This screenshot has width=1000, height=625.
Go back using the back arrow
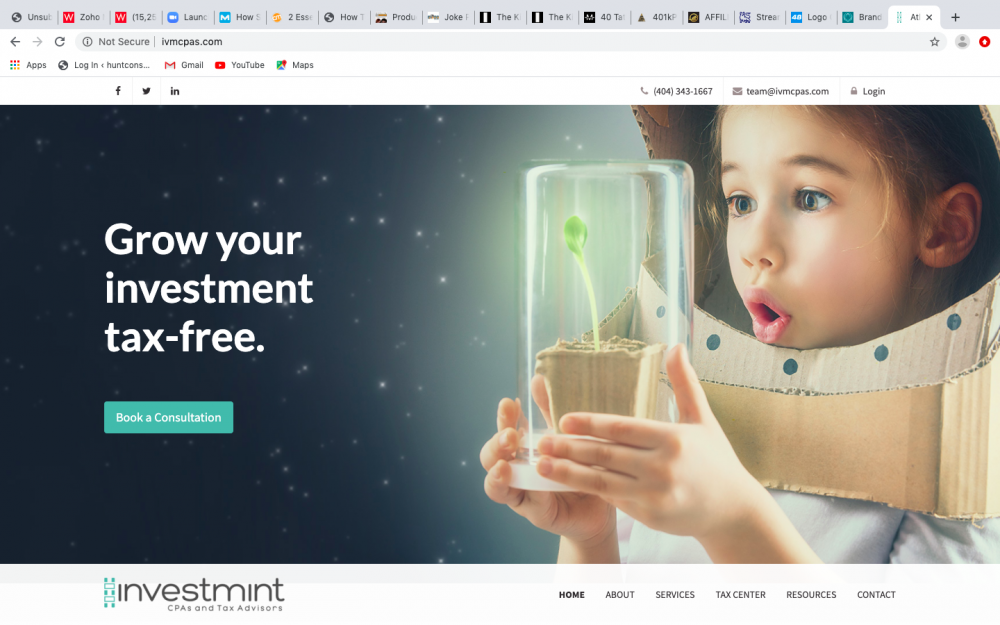coord(15,41)
